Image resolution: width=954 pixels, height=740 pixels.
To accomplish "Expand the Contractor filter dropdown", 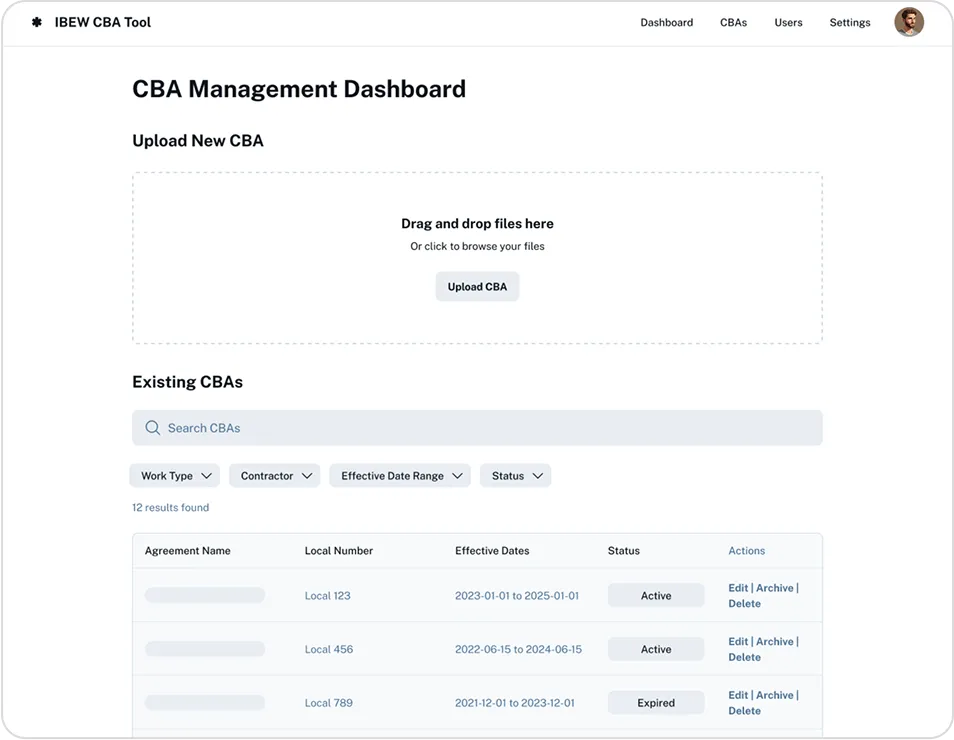I will pyautogui.click(x=274, y=476).
